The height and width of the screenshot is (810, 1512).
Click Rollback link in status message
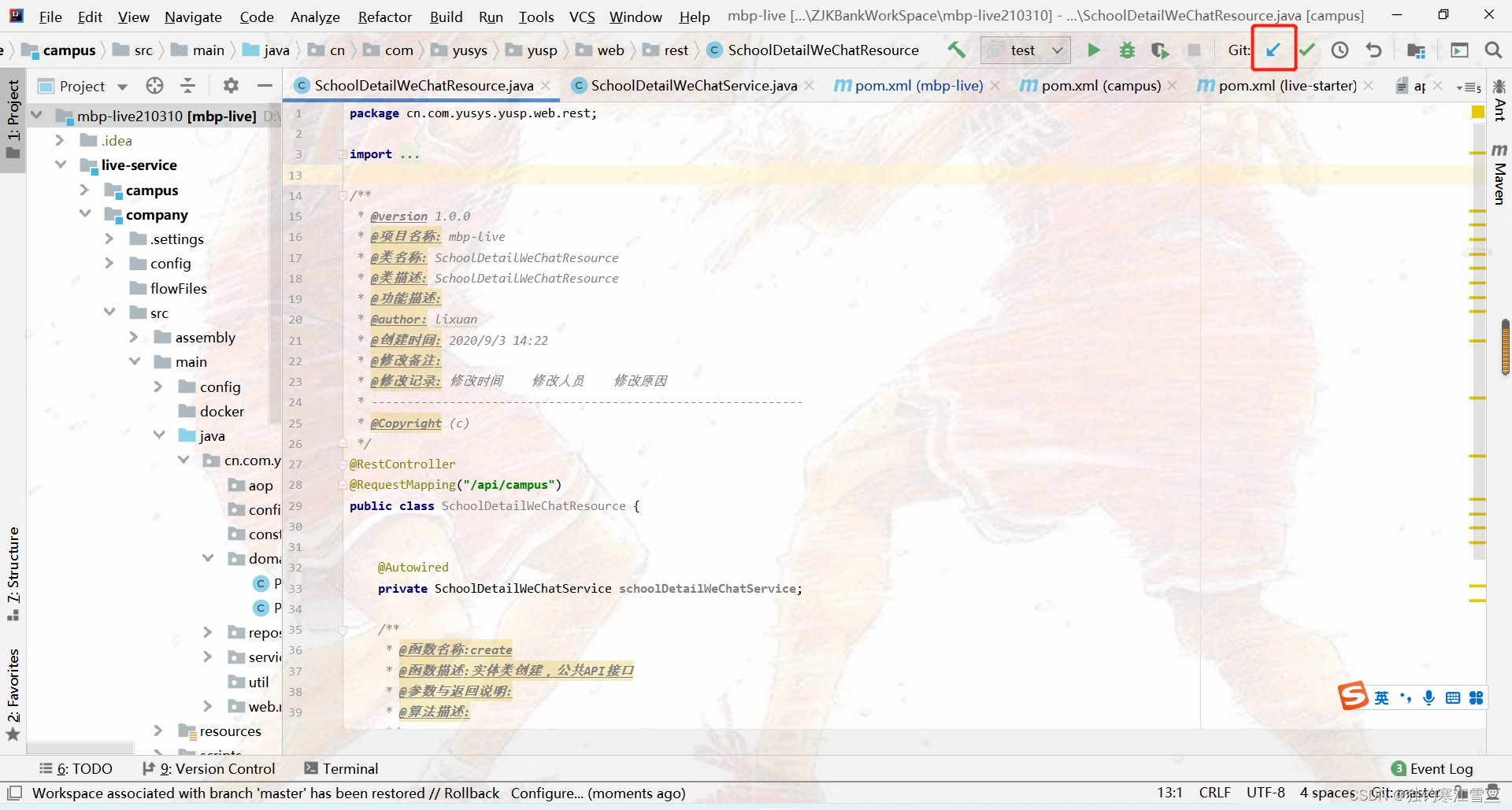pos(471,793)
